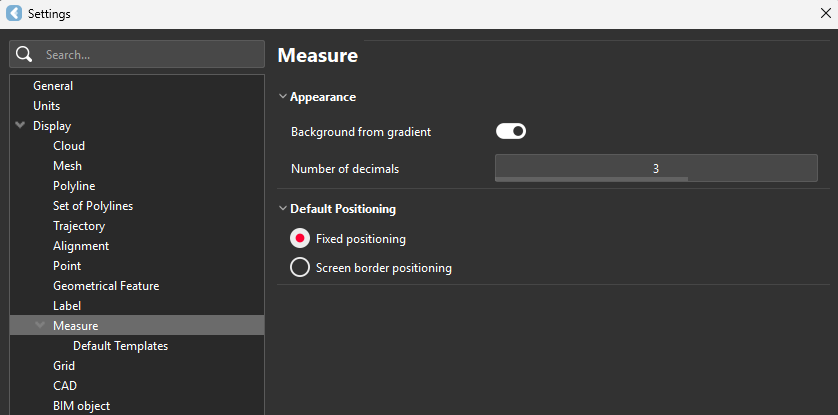Collapse the Display tree node
Image resolution: width=838 pixels, height=415 pixels.
[20, 126]
